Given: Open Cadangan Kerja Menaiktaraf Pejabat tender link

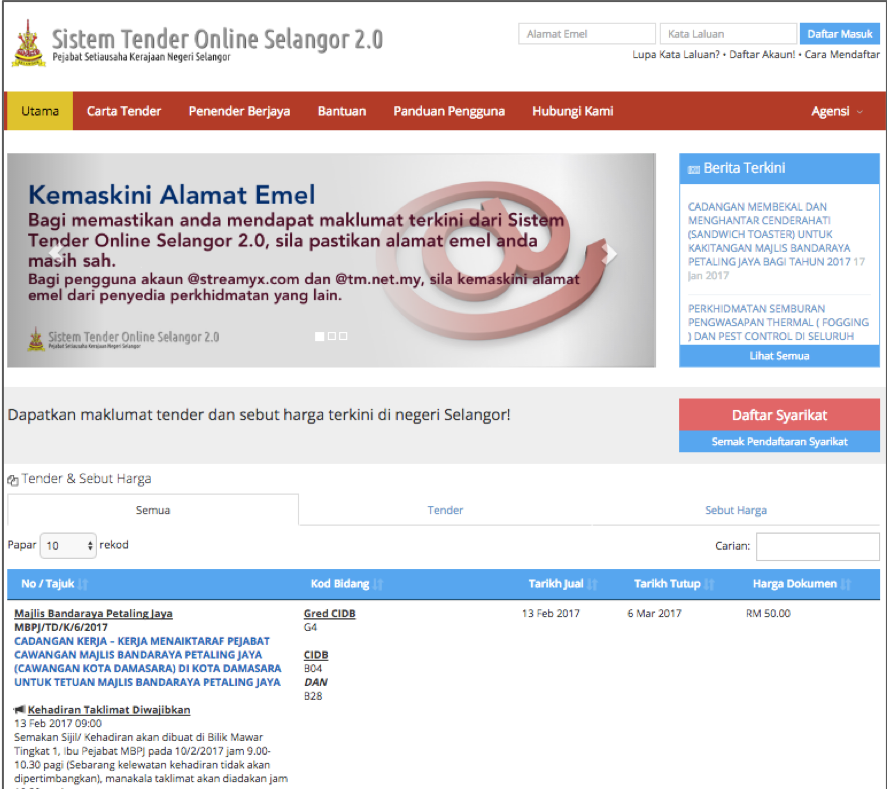Looking at the screenshot, I should (148, 662).
